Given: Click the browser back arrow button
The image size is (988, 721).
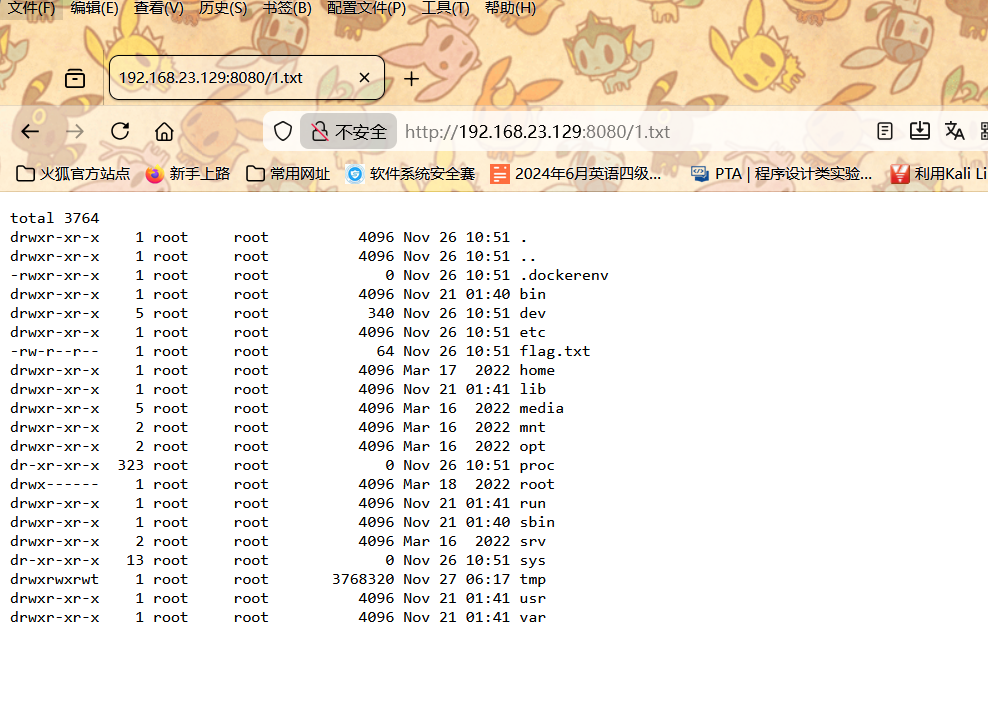Looking at the screenshot, I should 30,132.
